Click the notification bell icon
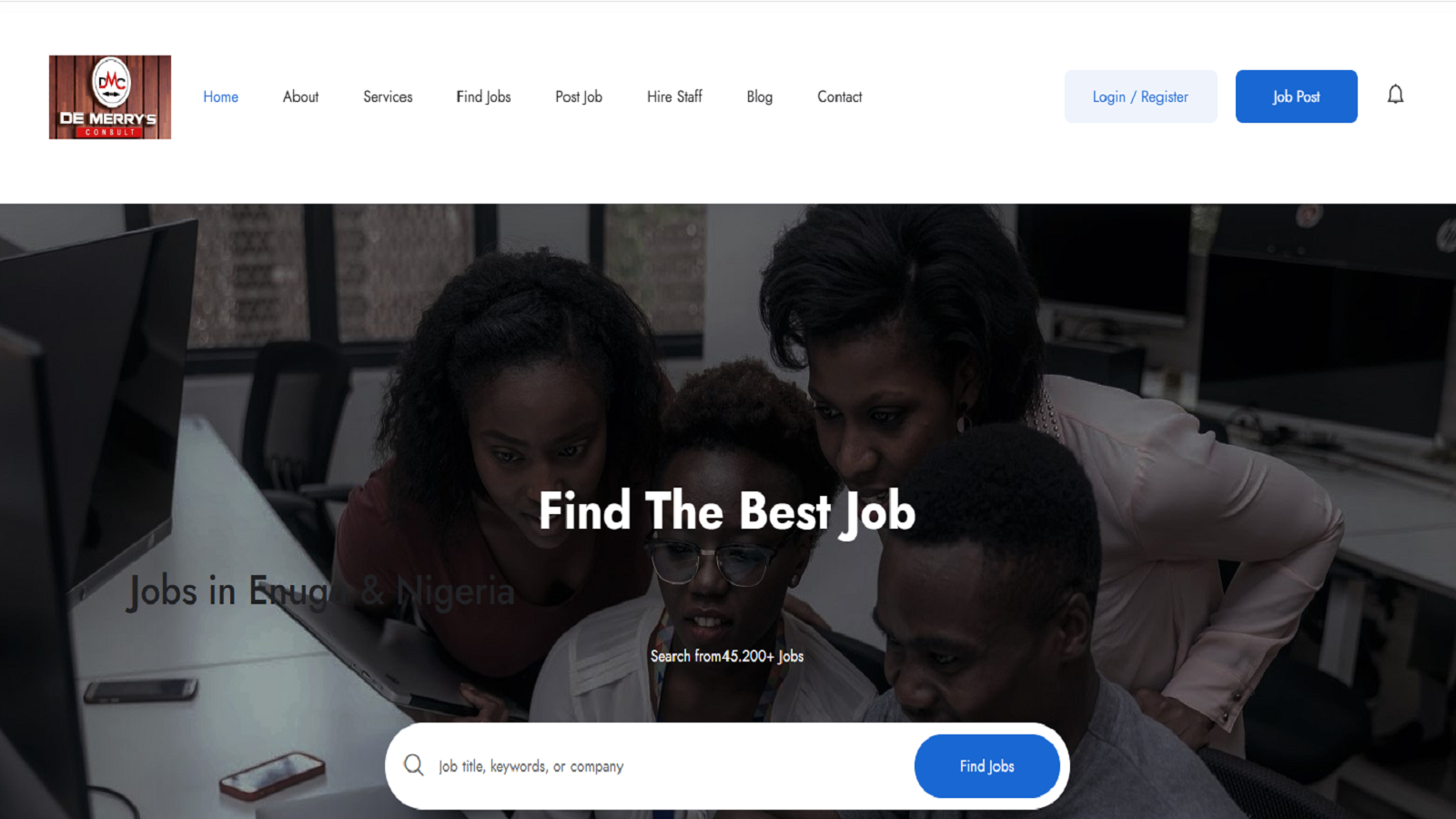 (1395, 95)
